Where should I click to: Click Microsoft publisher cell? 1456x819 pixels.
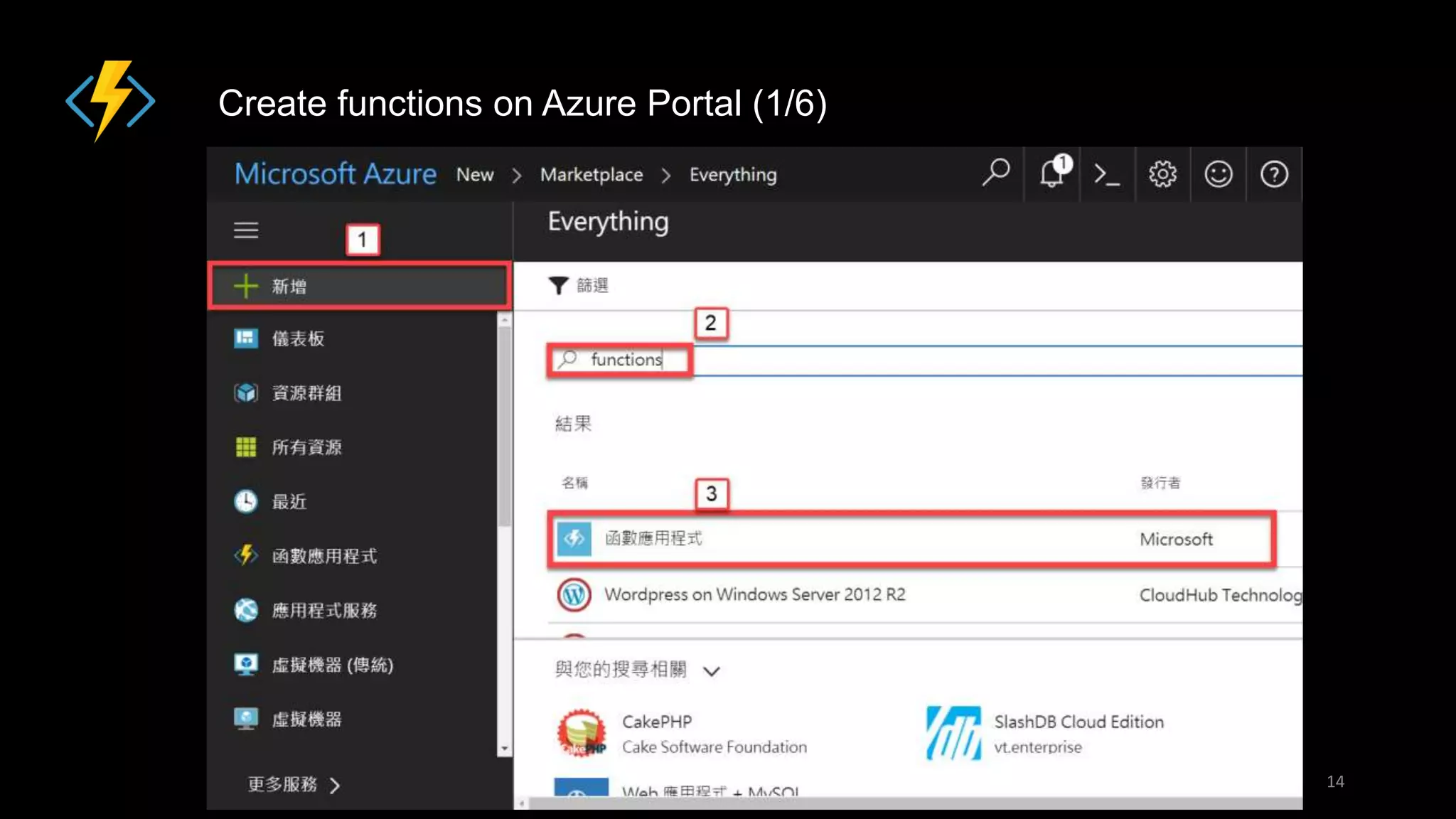click(x=1176, y=539)
